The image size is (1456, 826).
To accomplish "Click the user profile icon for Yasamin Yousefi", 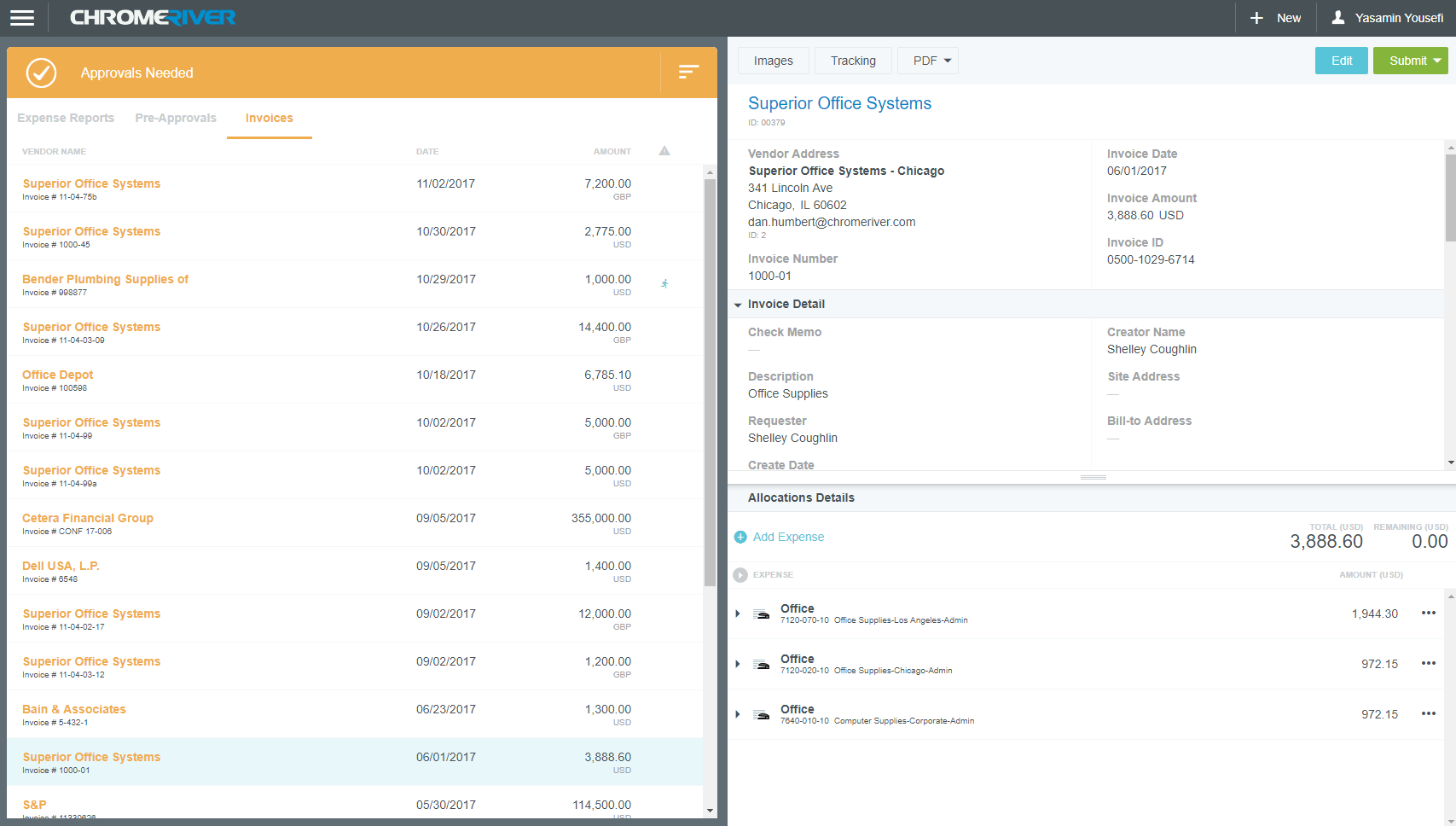I will pos(1338,18).
